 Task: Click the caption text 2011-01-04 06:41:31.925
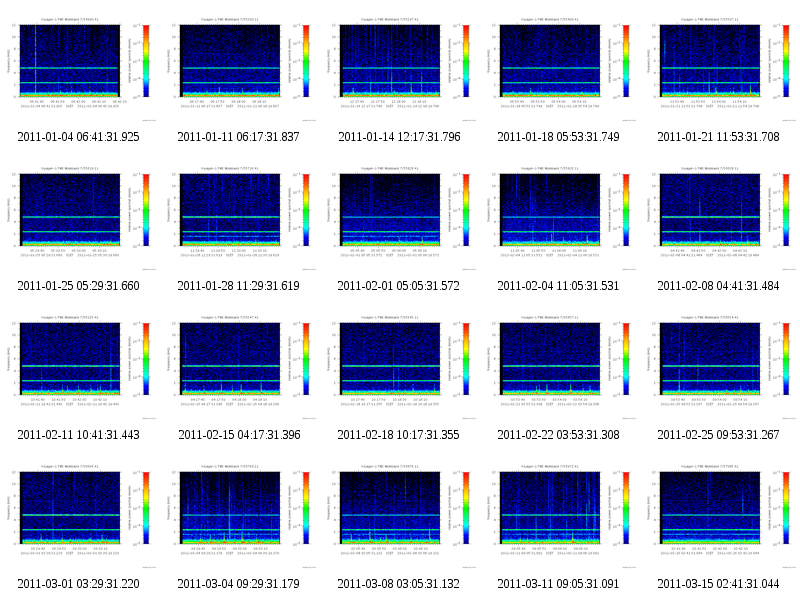[78, 137]
